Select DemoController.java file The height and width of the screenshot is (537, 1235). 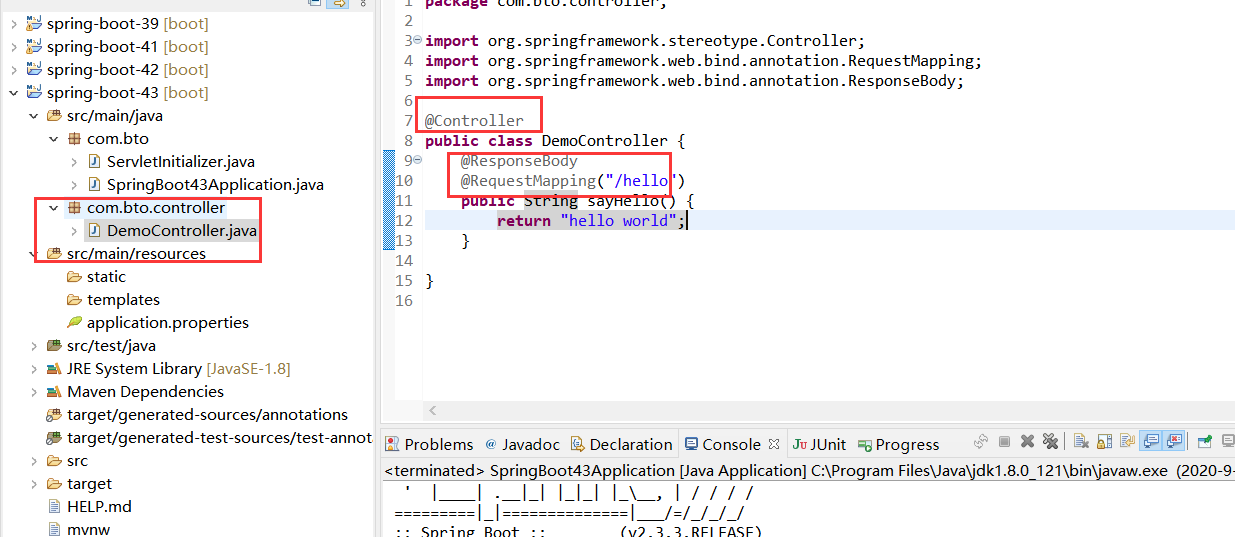[x=181, y=230]
